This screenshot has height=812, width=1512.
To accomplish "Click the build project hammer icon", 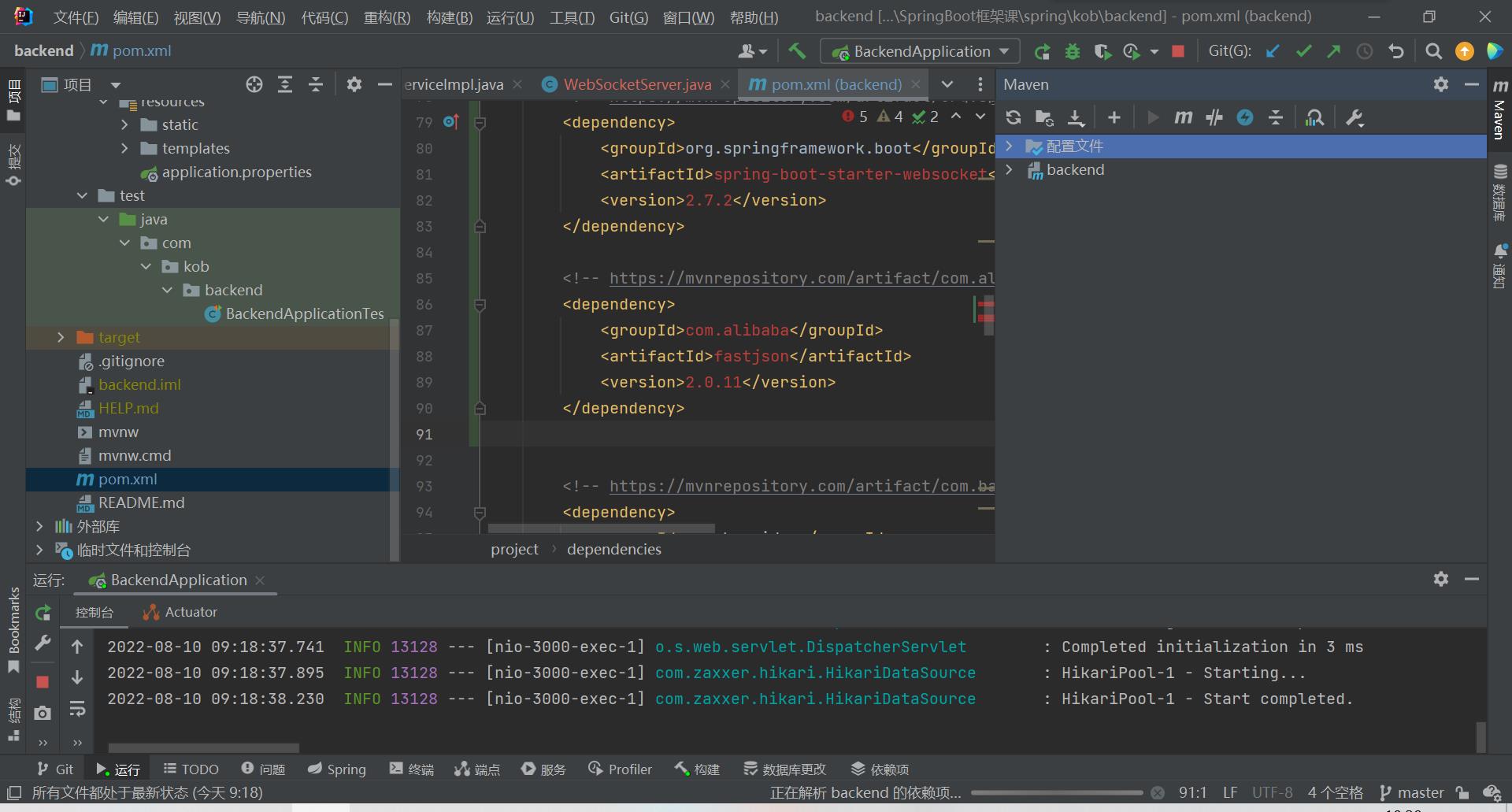I will tap(797, 51).
